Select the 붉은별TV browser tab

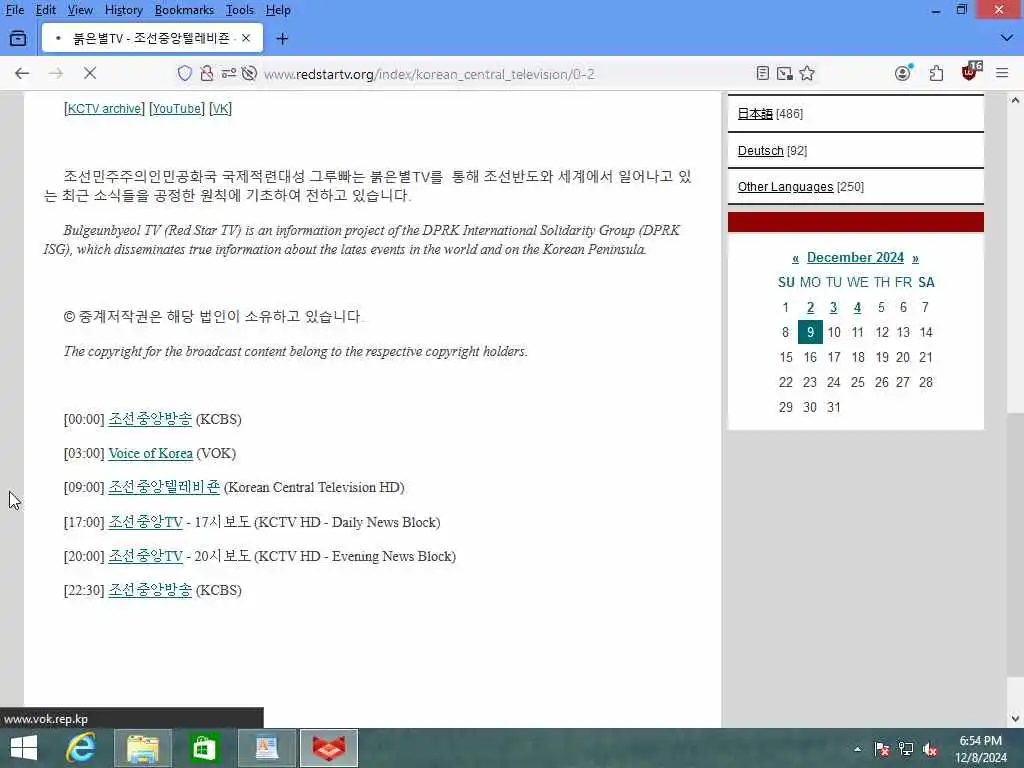[x=152, y=39]
